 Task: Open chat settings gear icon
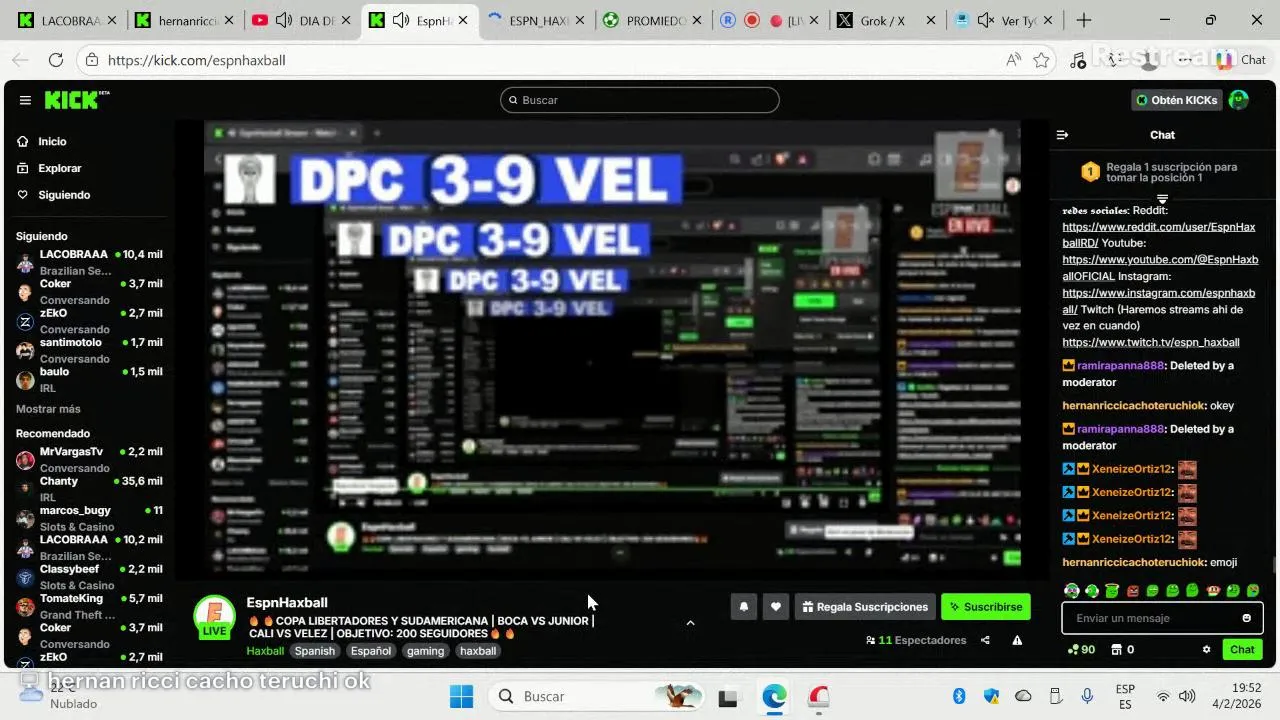pyautogui.click(x=1206, y=649)
